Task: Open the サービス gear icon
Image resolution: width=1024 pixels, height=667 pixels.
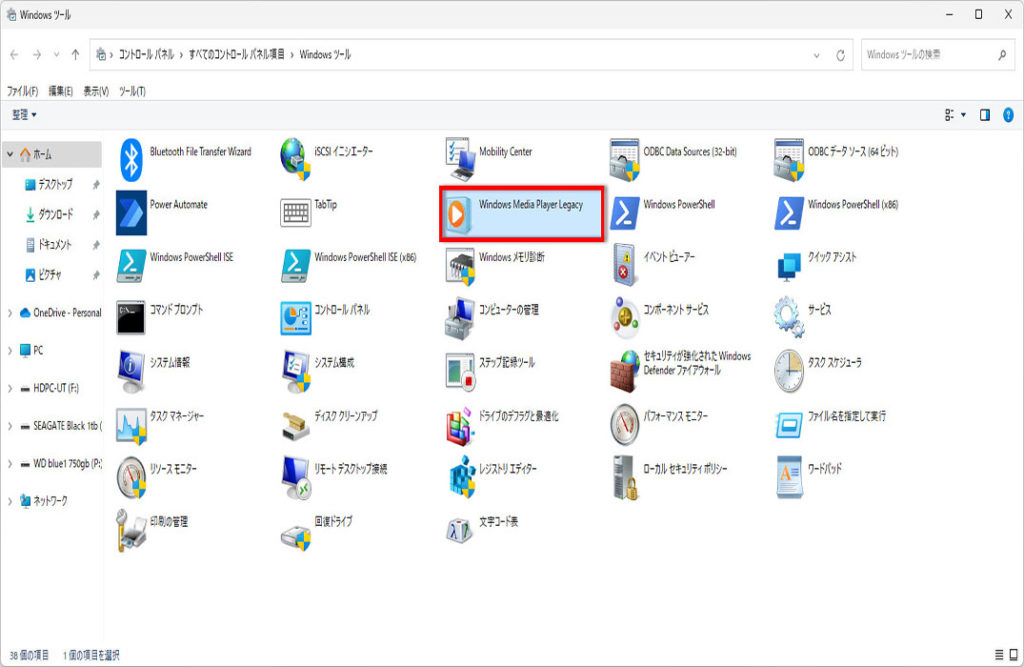Action: (789, 317)
